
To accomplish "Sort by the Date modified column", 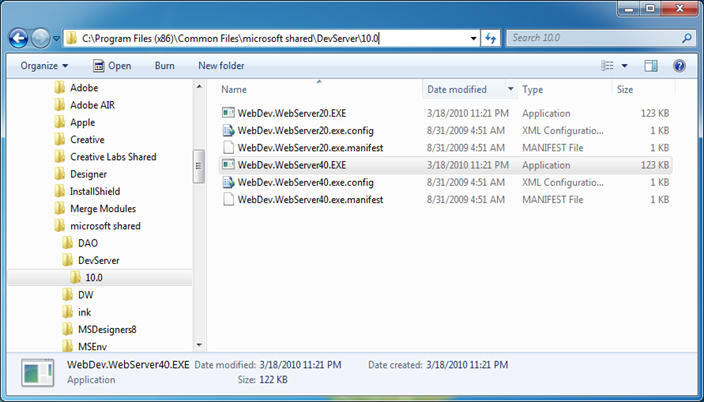I will coord(457,89).
